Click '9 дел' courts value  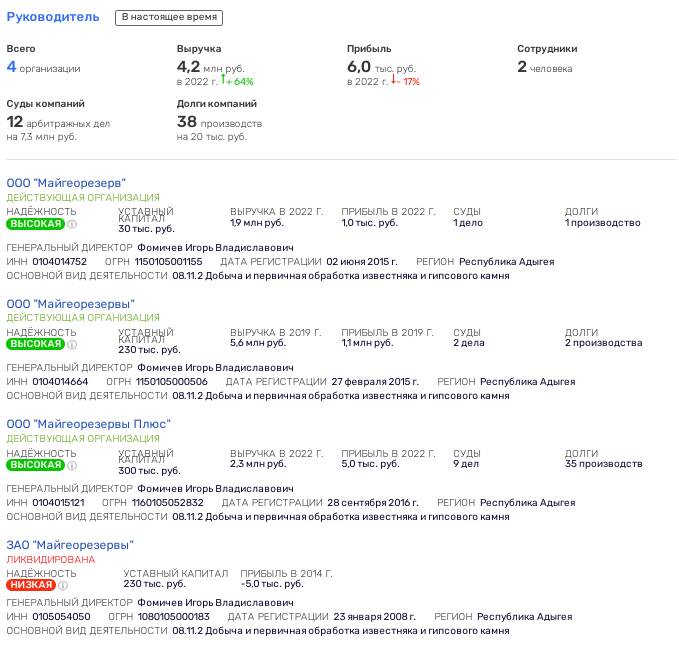tap(466, 464)
